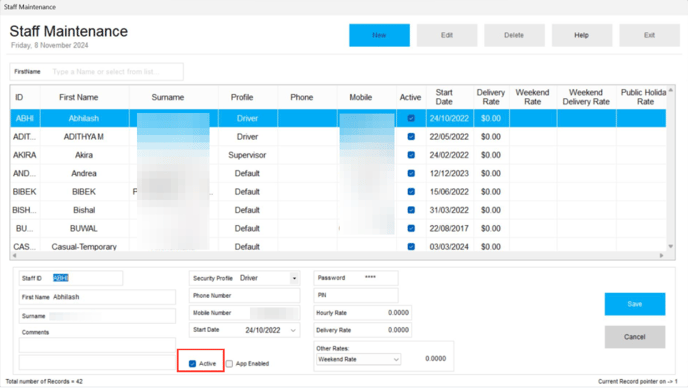This screenshot has height=388, width=688.
Task: Cancel the staff edit
Action: [x=634, y=337]
